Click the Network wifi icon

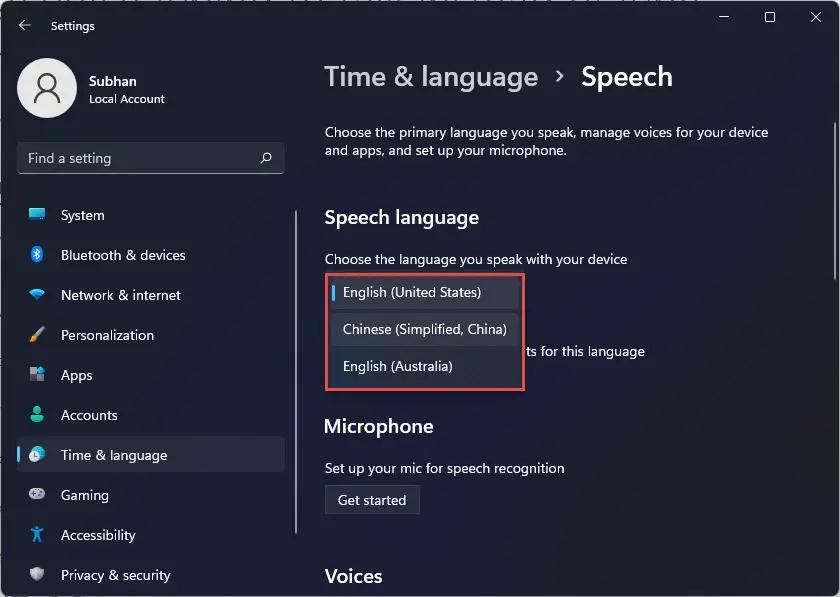point(37,294)
